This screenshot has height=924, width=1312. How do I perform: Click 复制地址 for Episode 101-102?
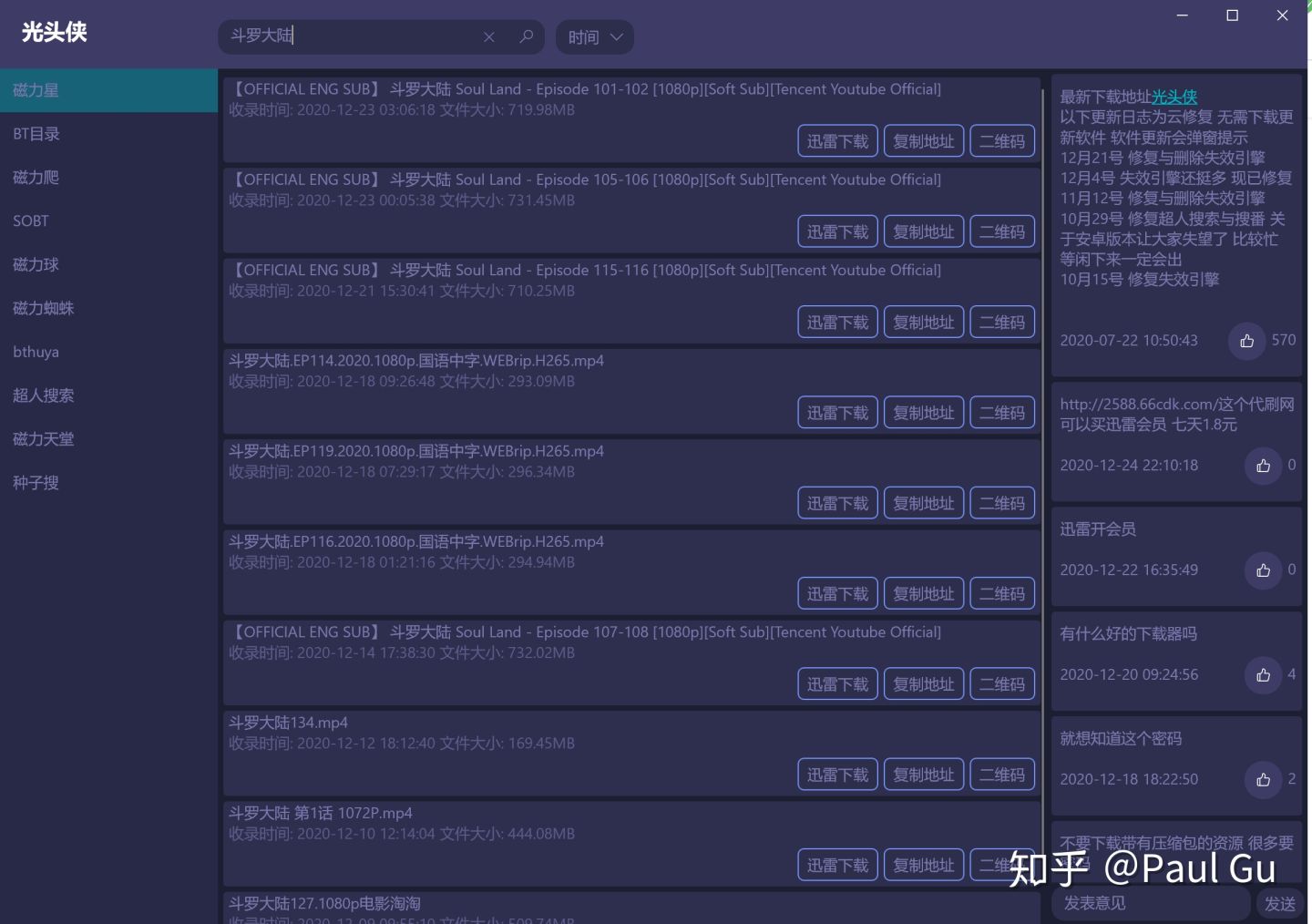pos(923,141)
